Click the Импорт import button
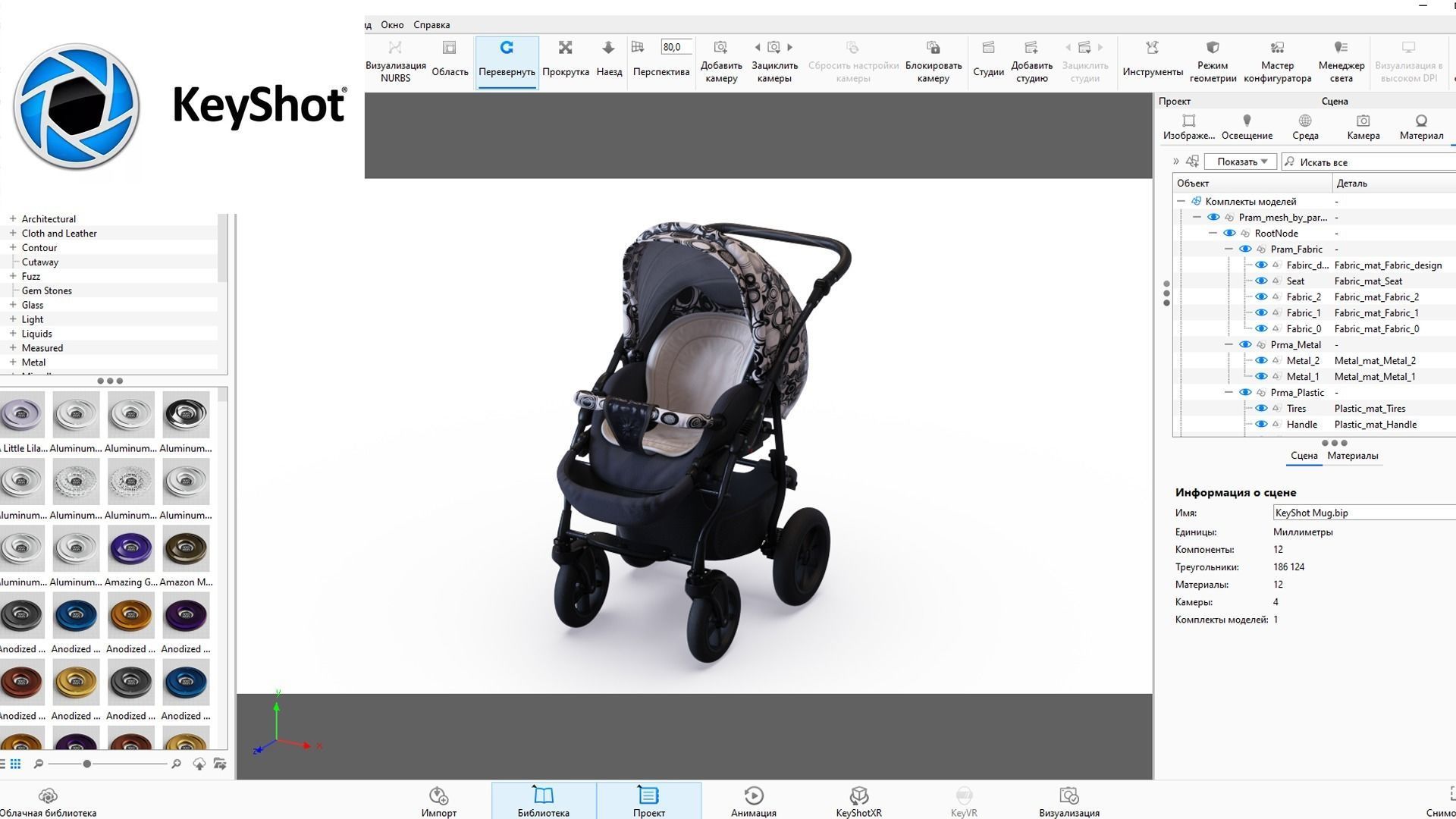This screenshot has height=819, width=1456. click(x=439, y=802)
